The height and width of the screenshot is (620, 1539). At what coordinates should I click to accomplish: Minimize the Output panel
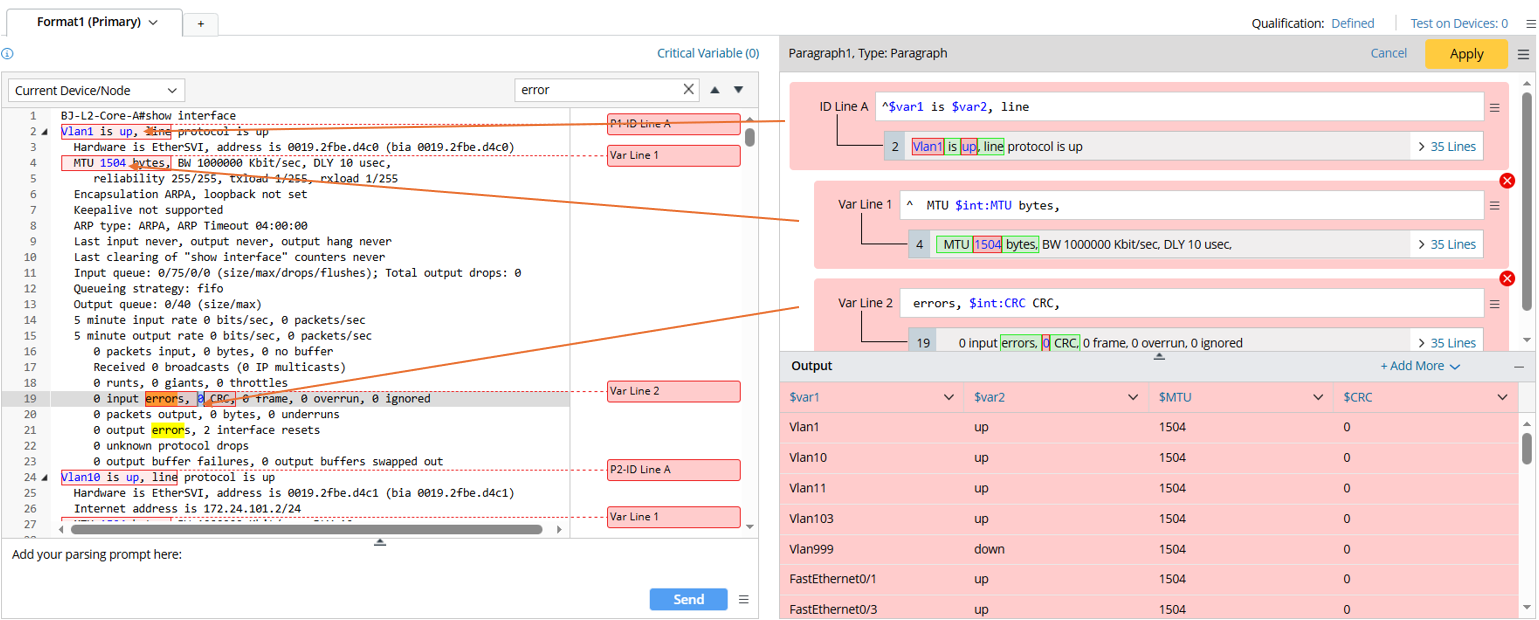[1519, 367]
